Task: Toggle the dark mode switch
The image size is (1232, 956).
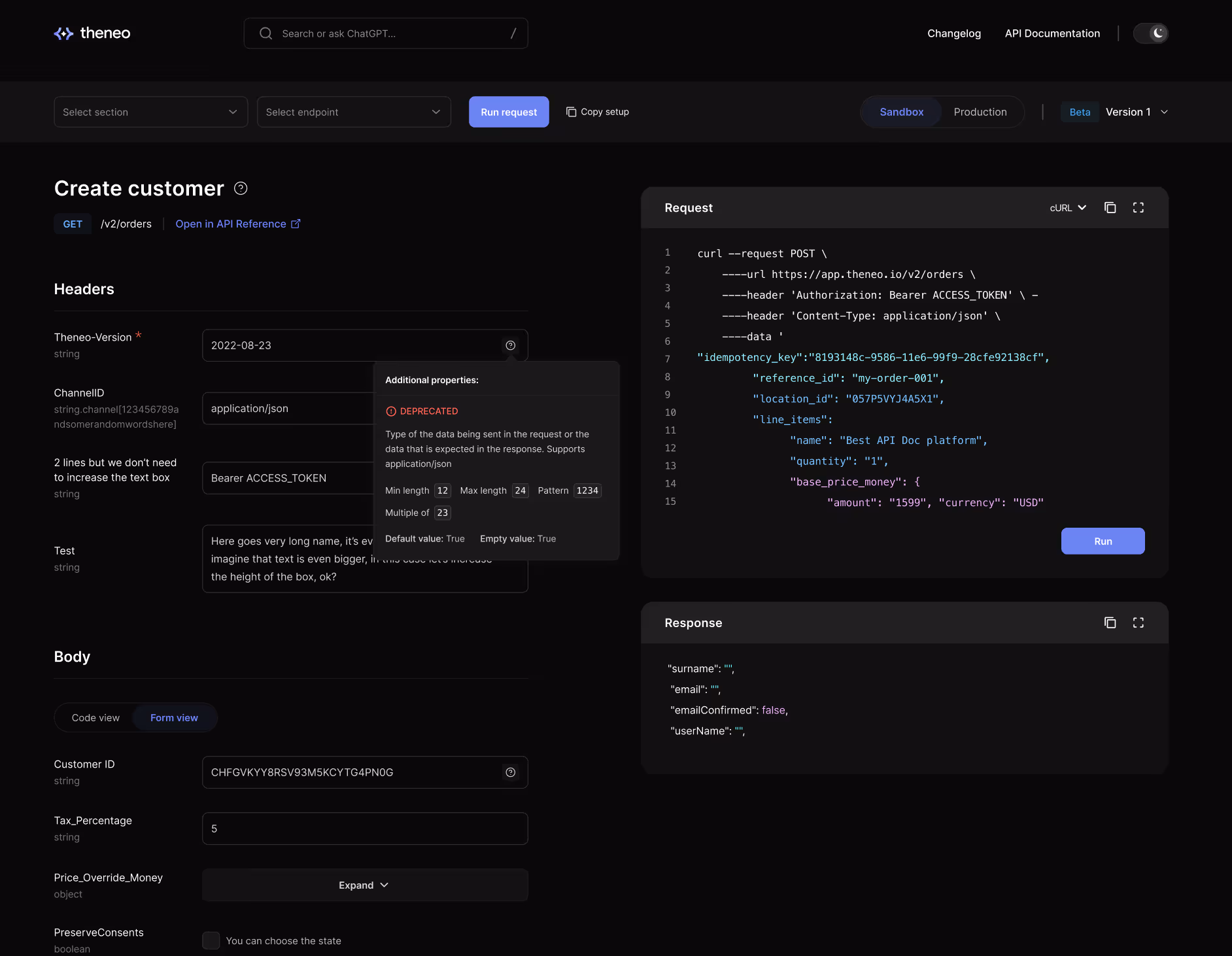Action: point(1150,33)
